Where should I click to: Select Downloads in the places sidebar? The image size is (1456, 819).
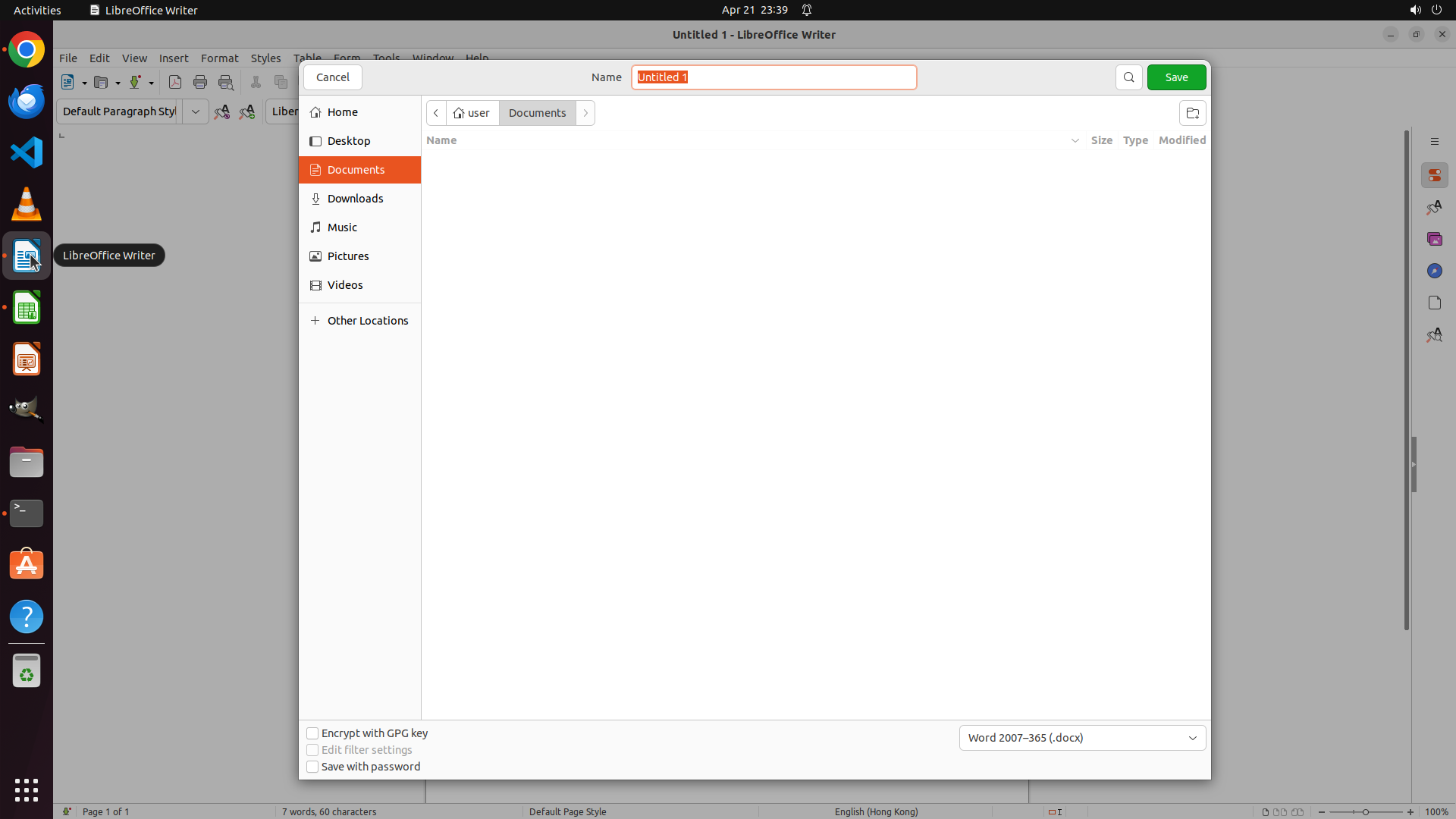click(355, 199)
